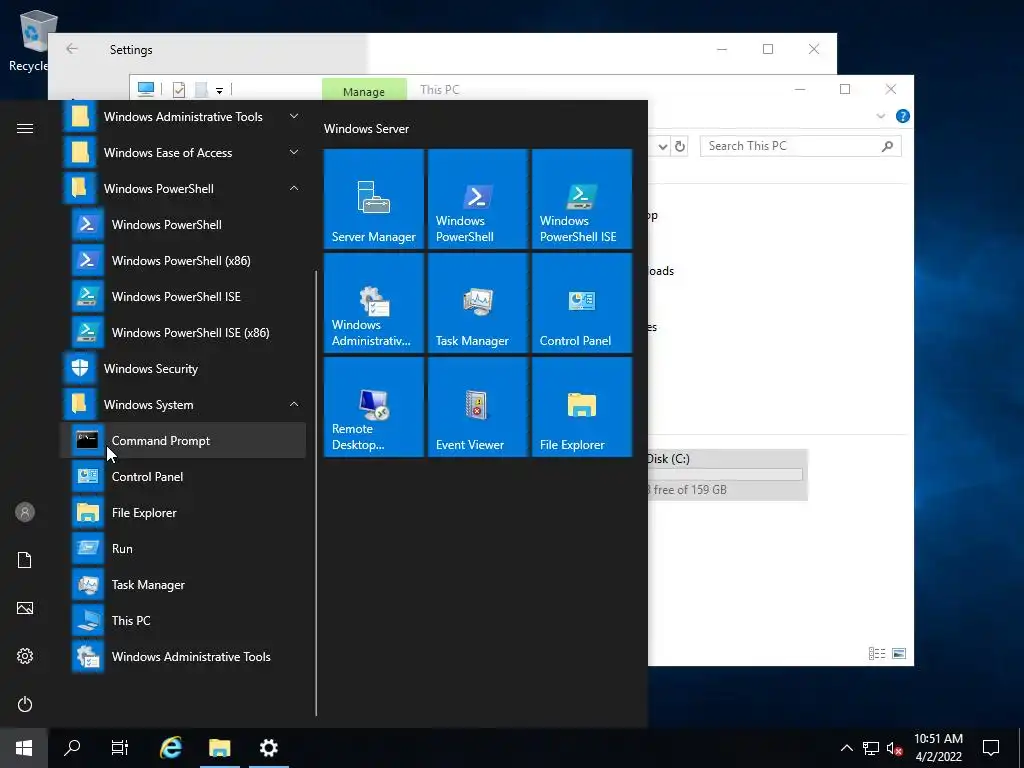Screen dimensions: 1024x768
Task: Click the Start button on the taskbar
Action: (24, 748)
